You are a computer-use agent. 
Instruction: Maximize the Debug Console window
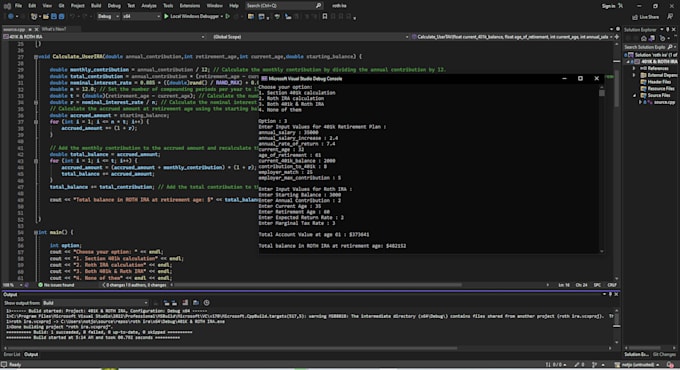580,79
